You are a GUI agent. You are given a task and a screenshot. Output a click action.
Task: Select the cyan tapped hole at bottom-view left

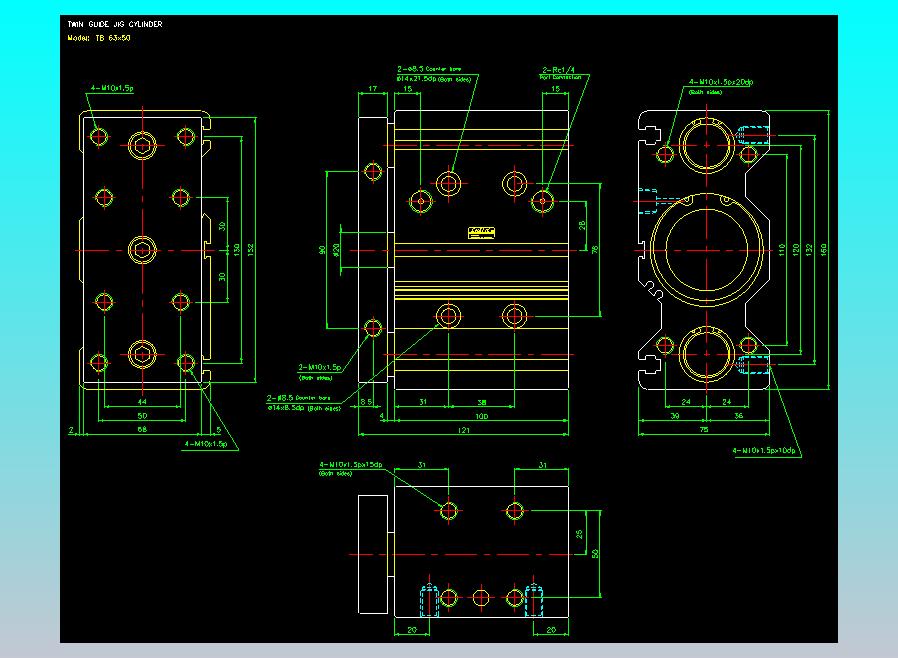tap(429, 599)
